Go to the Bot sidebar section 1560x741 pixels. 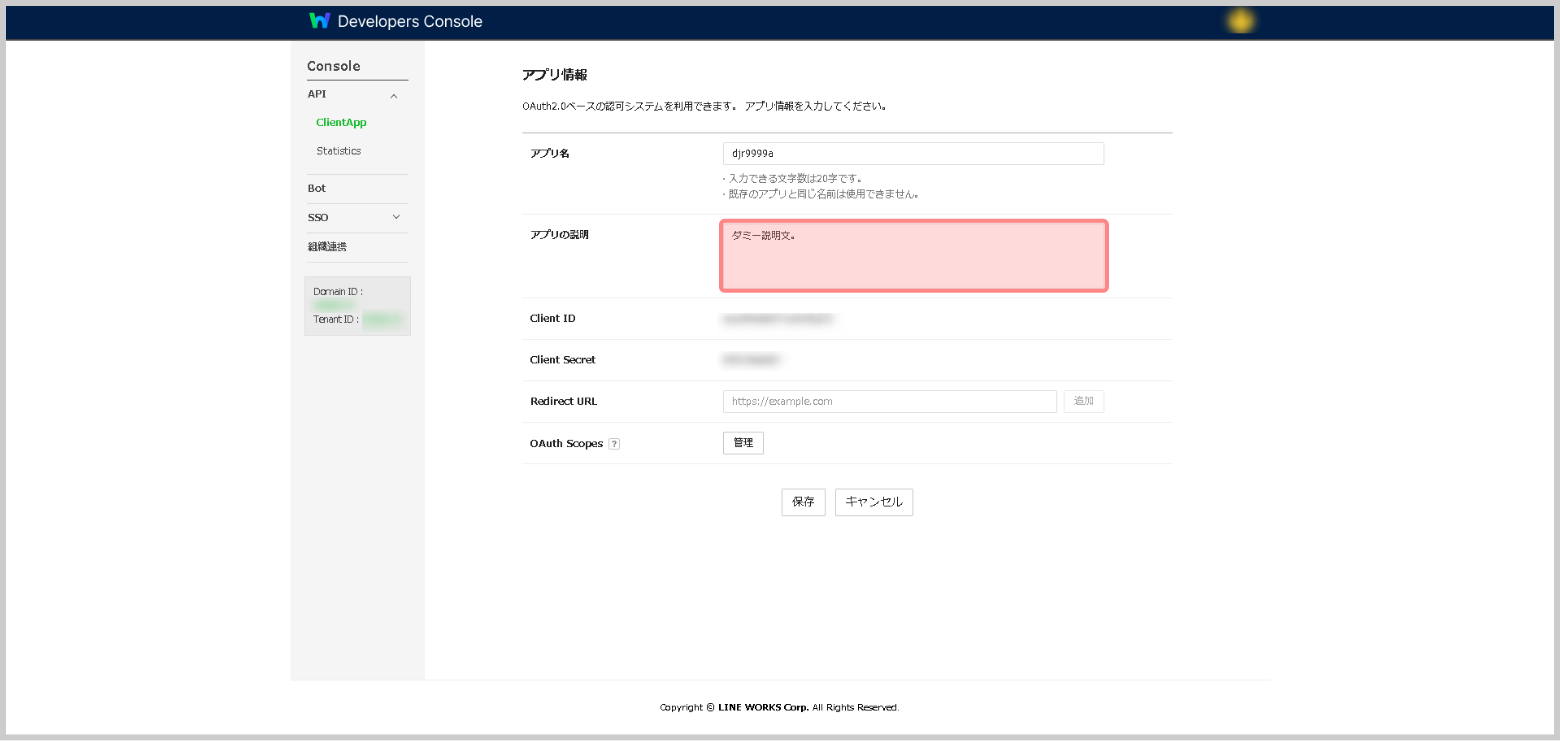pyautogui.click(x=317, y=188)
